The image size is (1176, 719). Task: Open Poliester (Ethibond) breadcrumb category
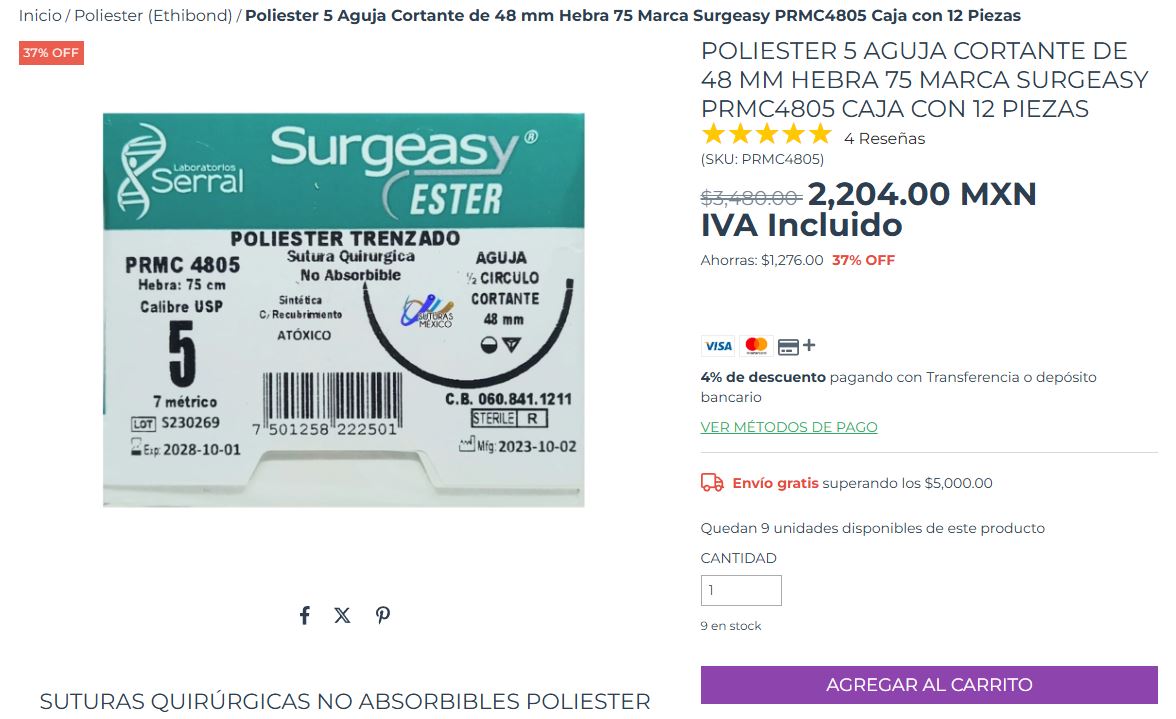(153, 16)
